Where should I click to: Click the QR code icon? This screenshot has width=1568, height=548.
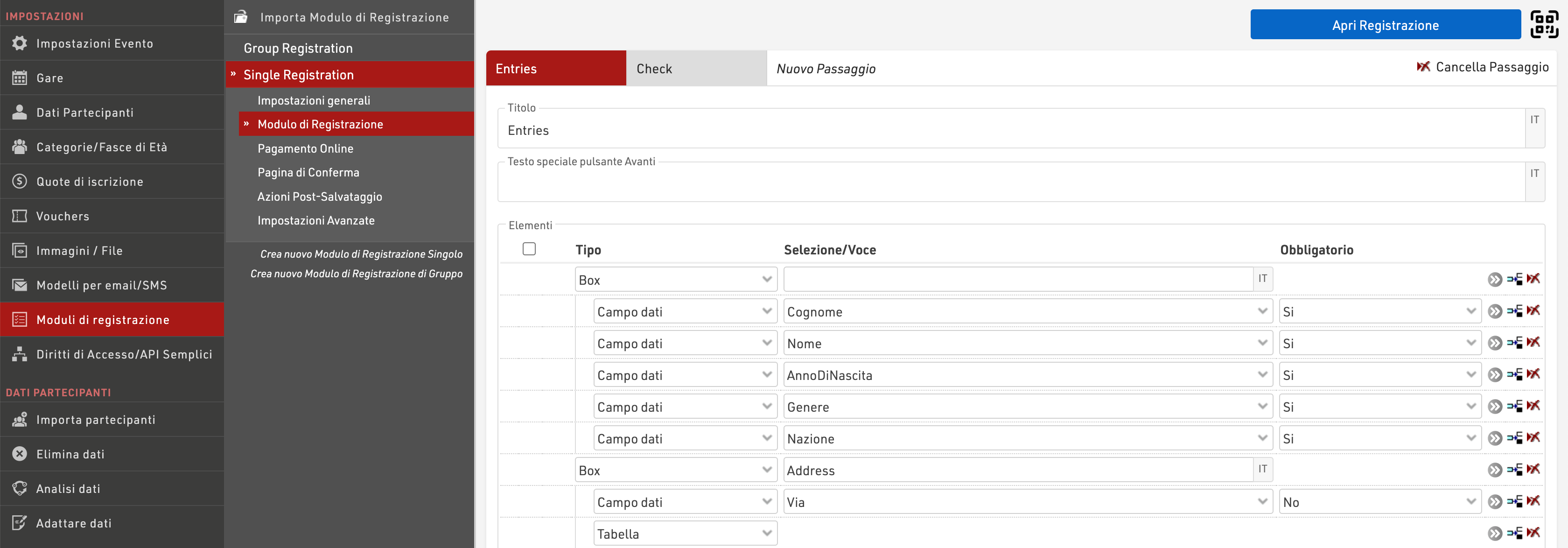click(x=1544, y=24)
